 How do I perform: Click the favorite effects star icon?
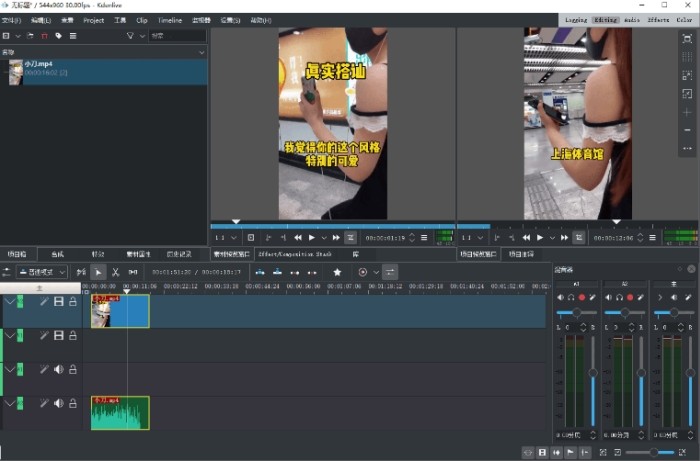click(x=337, y=272)
